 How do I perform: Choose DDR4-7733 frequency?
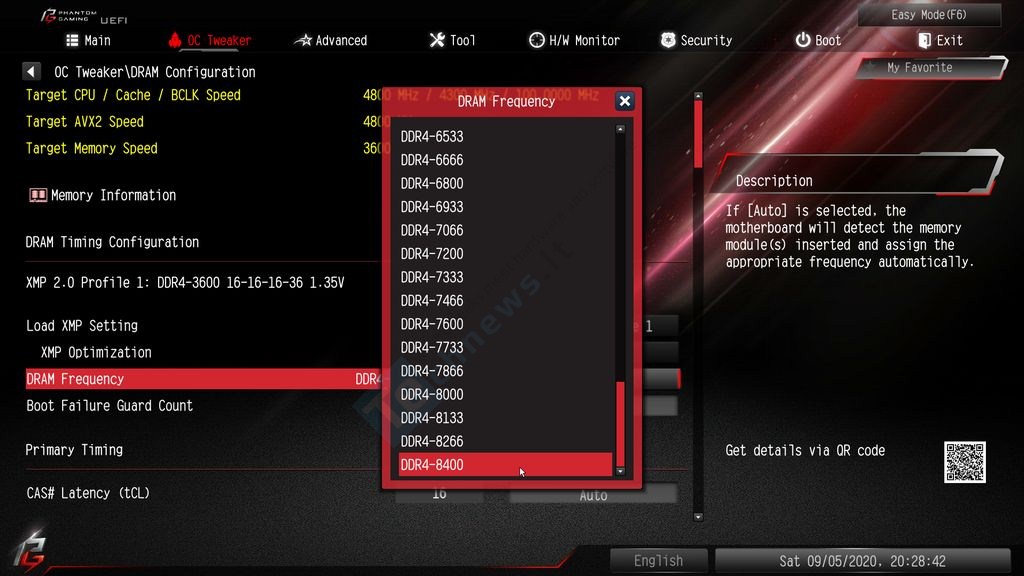coord(505,348)
